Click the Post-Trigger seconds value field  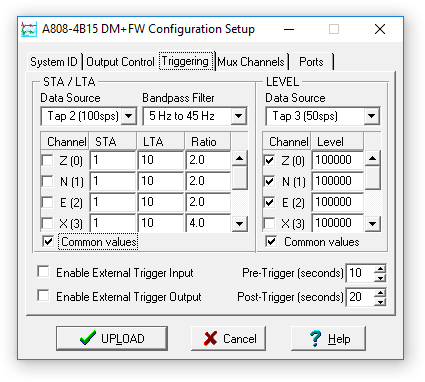(x=360, y=297)
